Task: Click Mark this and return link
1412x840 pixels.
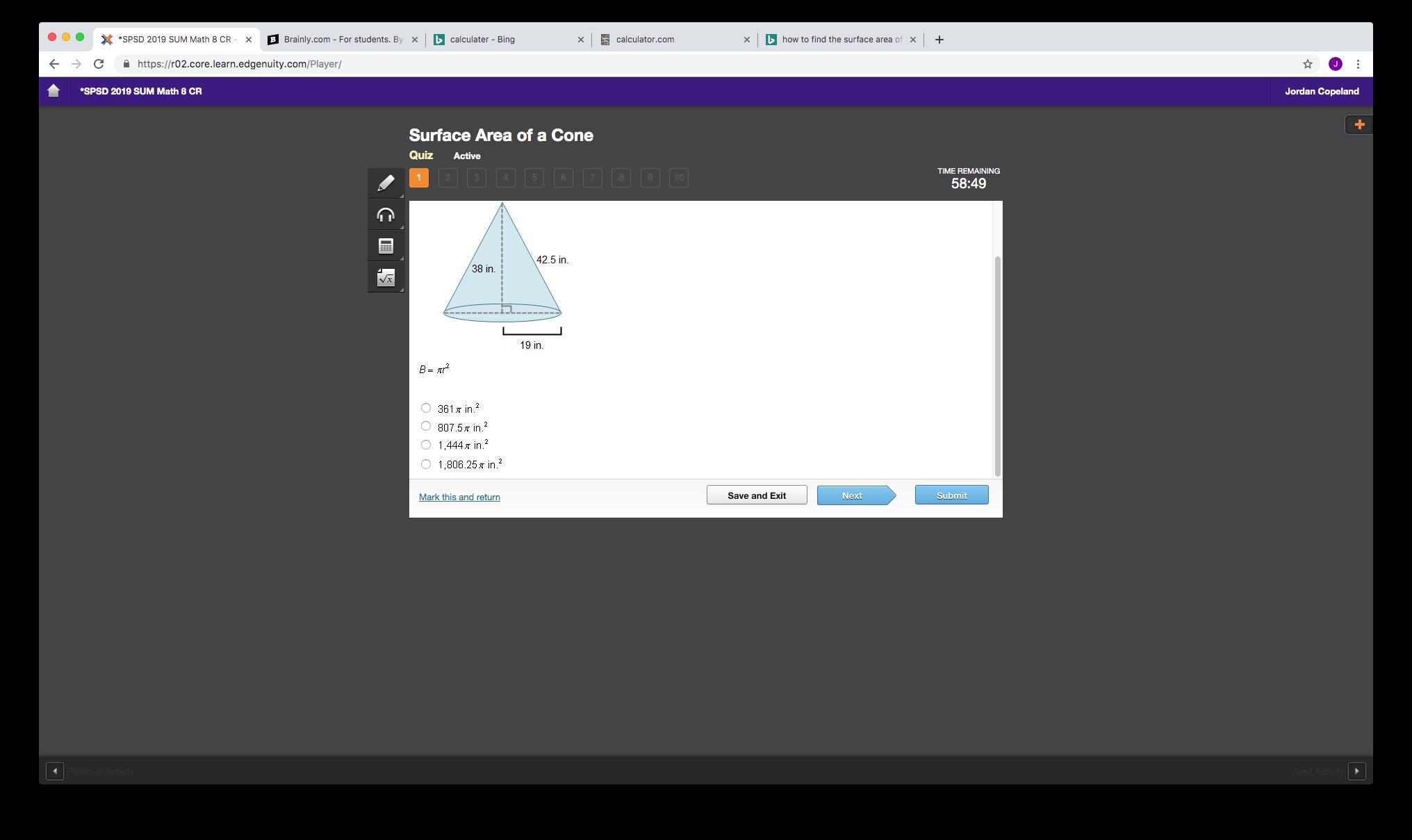Action: click(459, 497)
